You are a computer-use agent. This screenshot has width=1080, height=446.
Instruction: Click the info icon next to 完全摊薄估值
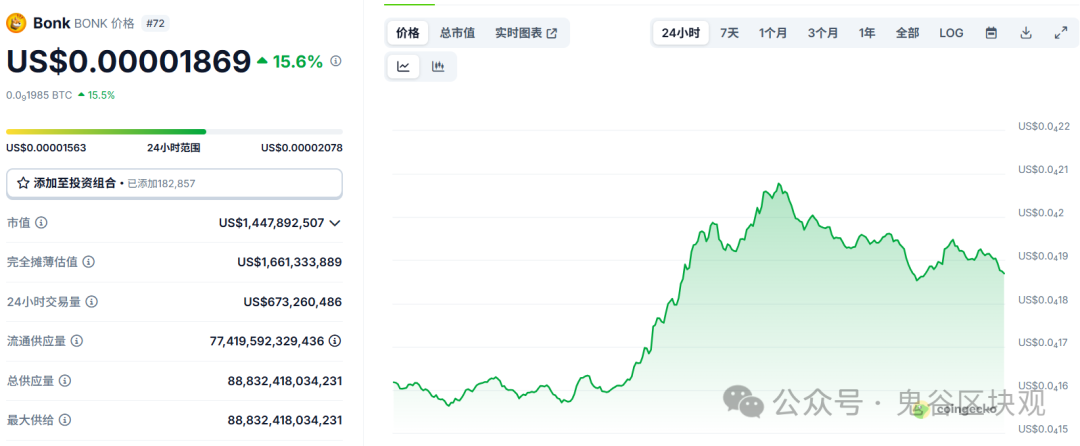89,262
